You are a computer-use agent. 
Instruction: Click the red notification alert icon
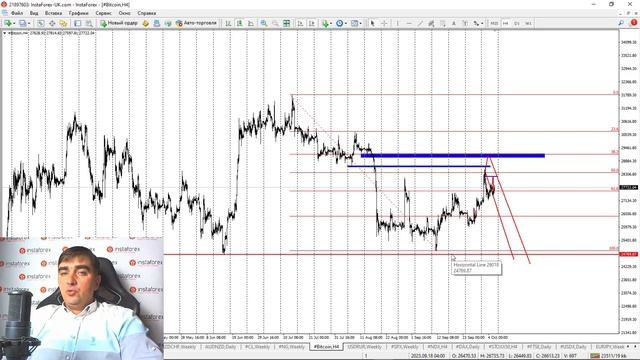(x=633, y=23)
